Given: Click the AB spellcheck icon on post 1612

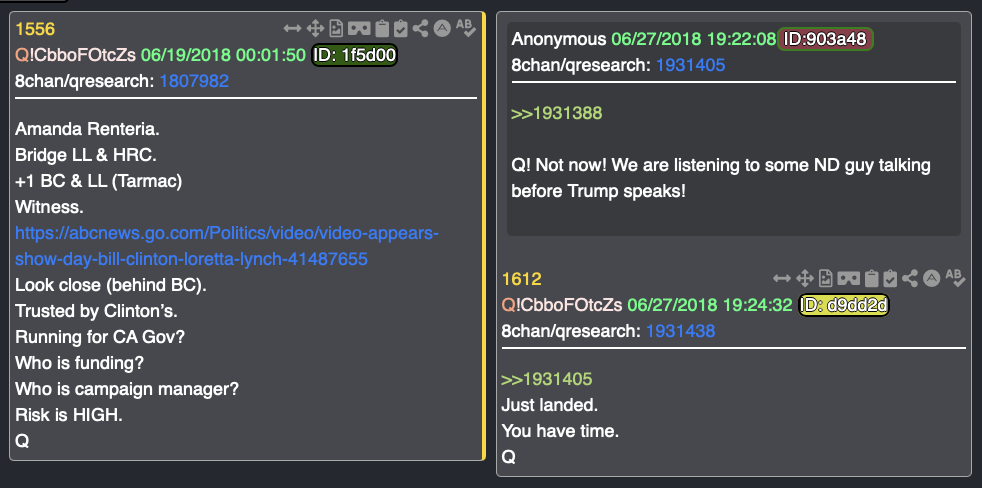Looking at the screenshot, I should [x=955, y=278].
